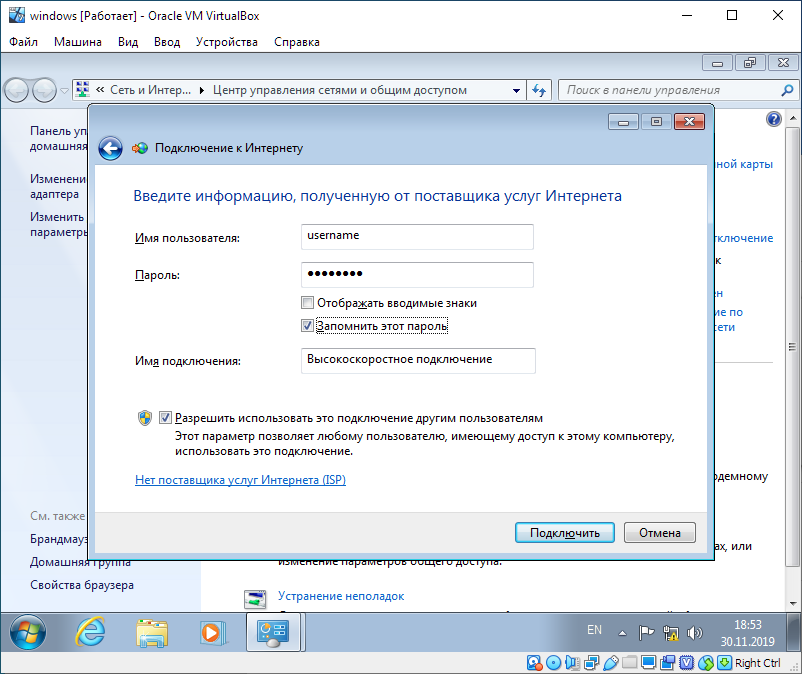
Task: Open Устранение неполадок link
Action: point(341,596)
